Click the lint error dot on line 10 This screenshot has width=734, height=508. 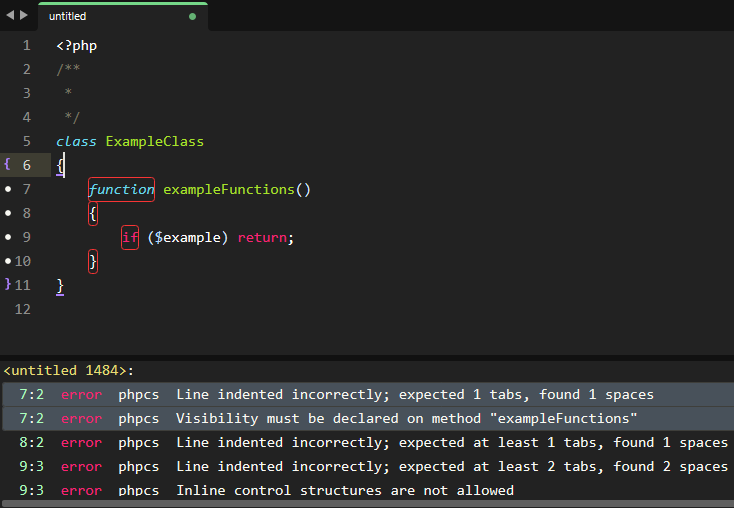[8, 261]
